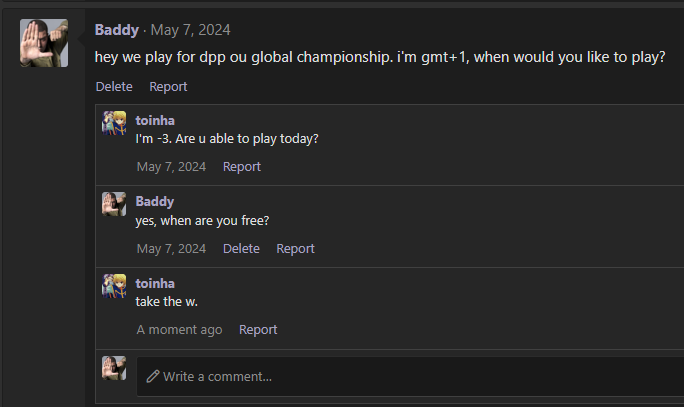Click the 'A moment ago' timestamp
Image resolution: width=684 pixels, height=407 pixels.
point(179,330)
